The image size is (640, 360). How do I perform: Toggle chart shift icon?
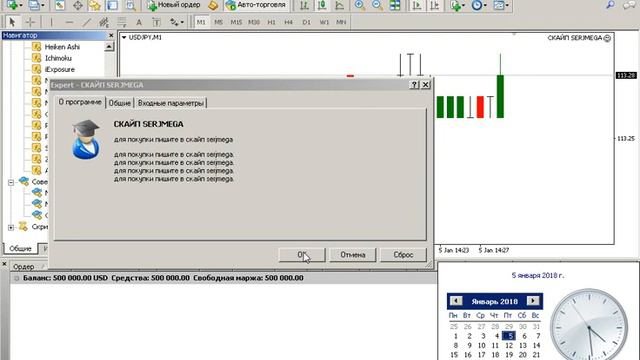coord(435,5)
